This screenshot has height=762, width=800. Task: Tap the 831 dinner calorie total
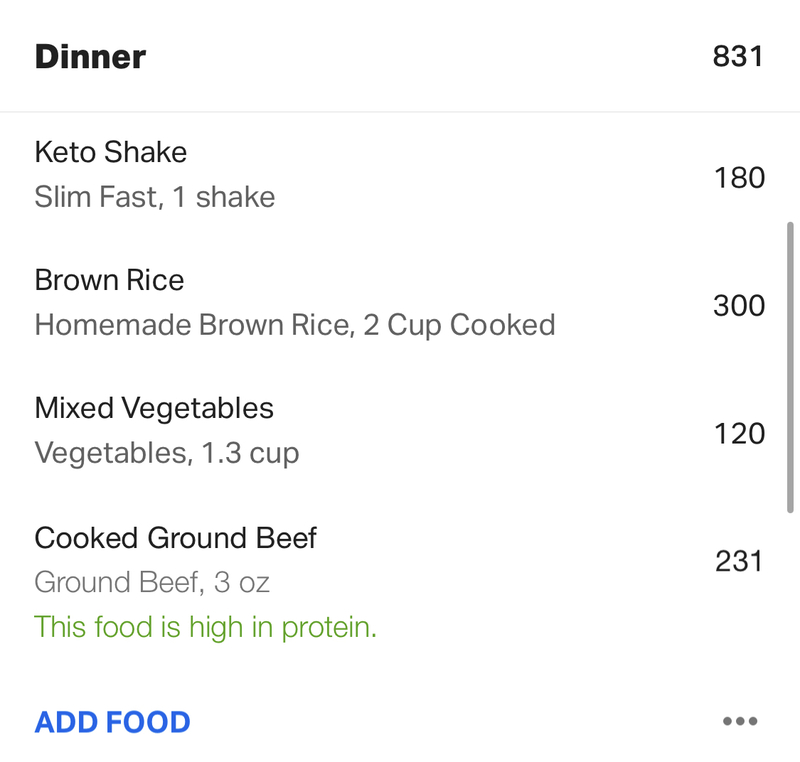click(738, 56)
